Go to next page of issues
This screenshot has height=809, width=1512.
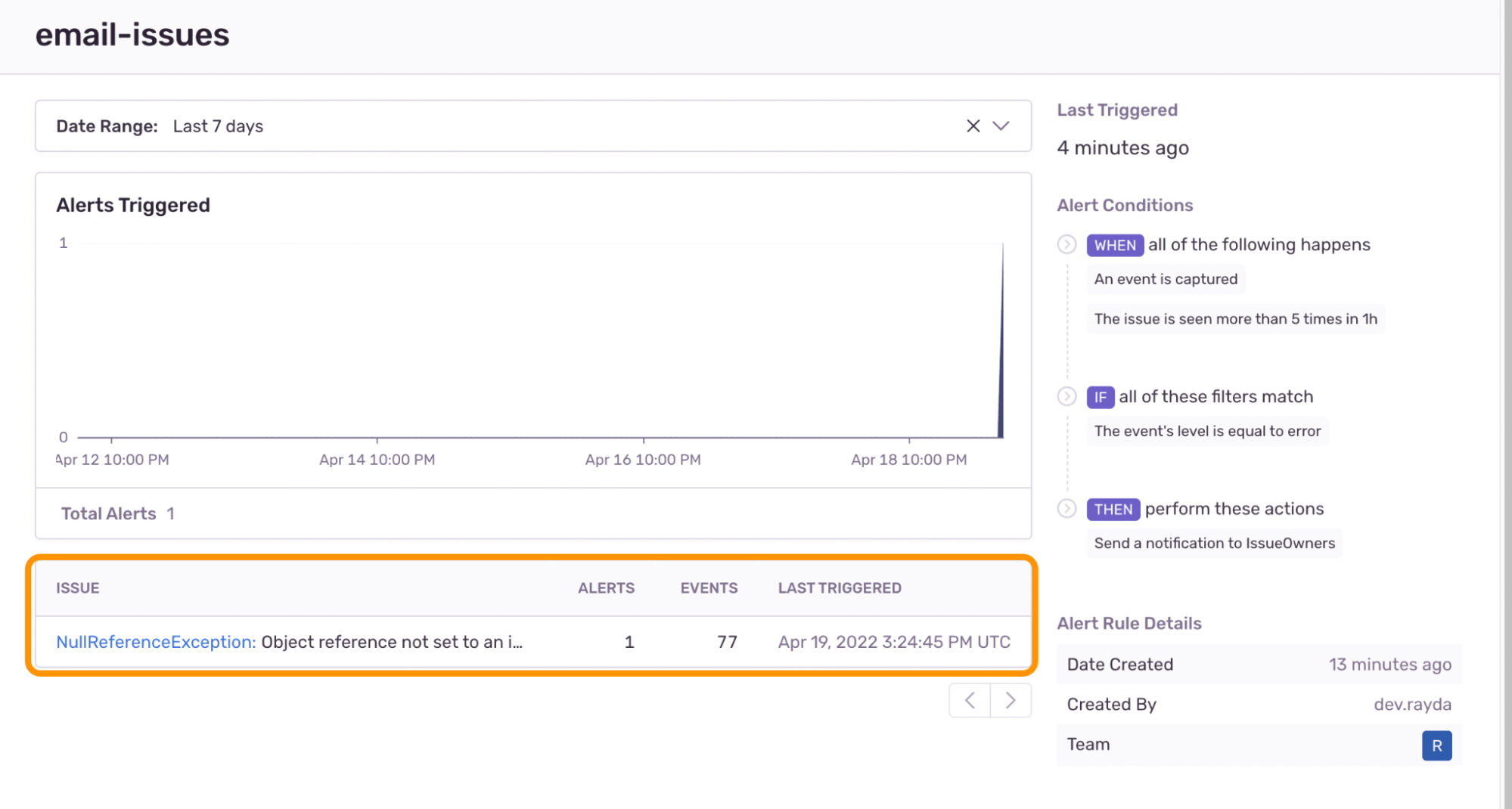pyautogui.click(x=1011, y=701)
